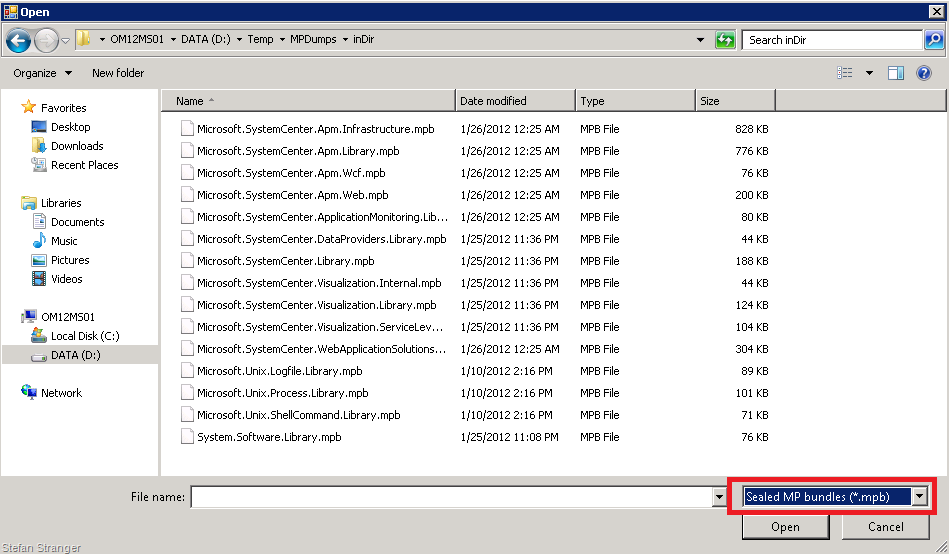Click the 828 KB size cell
The width and height of the screenshot is (949, 554).
pyautogui.click(x=752, y=129)
